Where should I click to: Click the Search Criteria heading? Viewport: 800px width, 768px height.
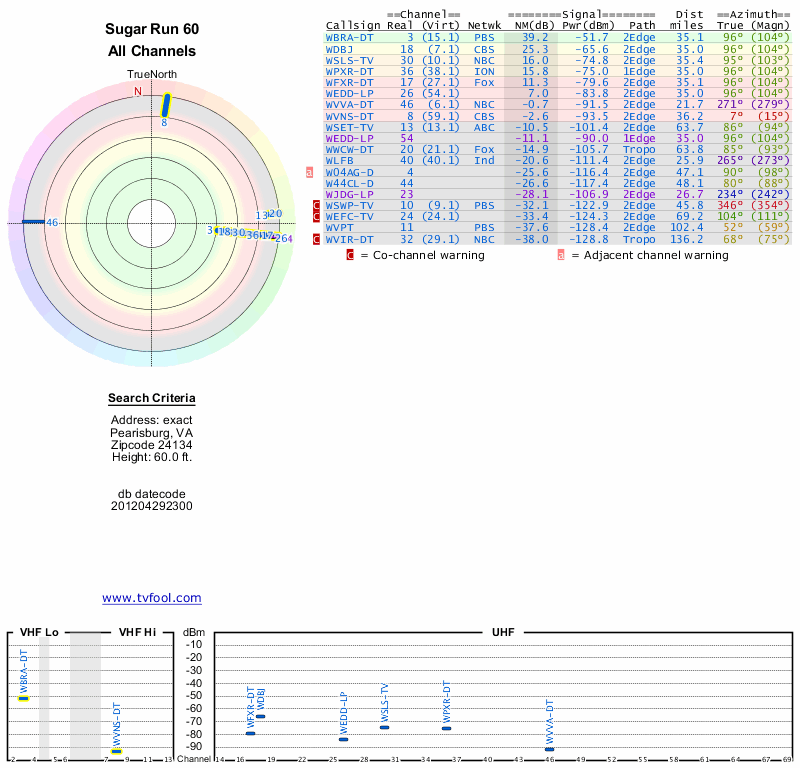(x=151, y=399)
